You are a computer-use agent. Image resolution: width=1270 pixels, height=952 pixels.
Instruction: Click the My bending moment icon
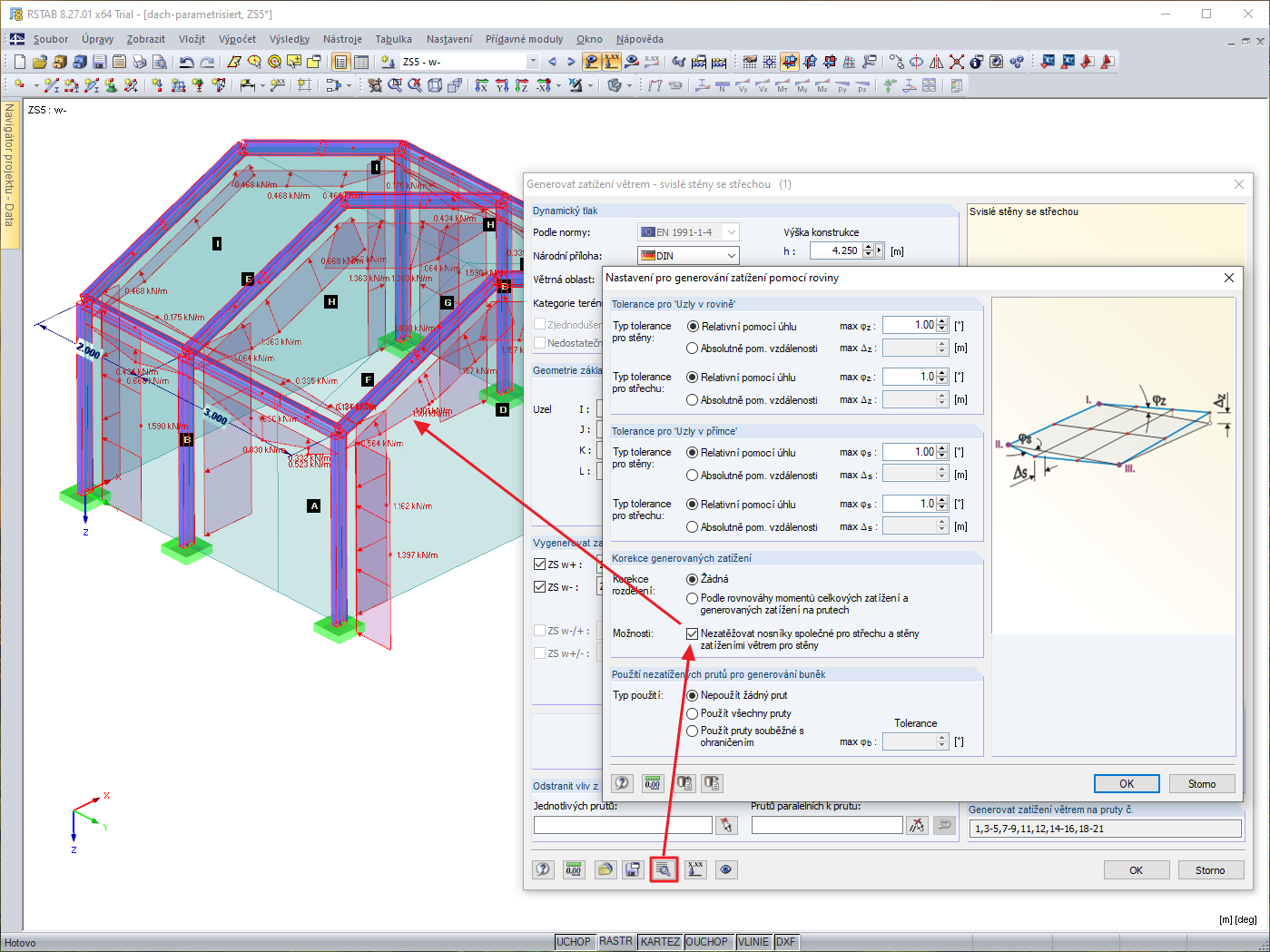coord(802,85)
